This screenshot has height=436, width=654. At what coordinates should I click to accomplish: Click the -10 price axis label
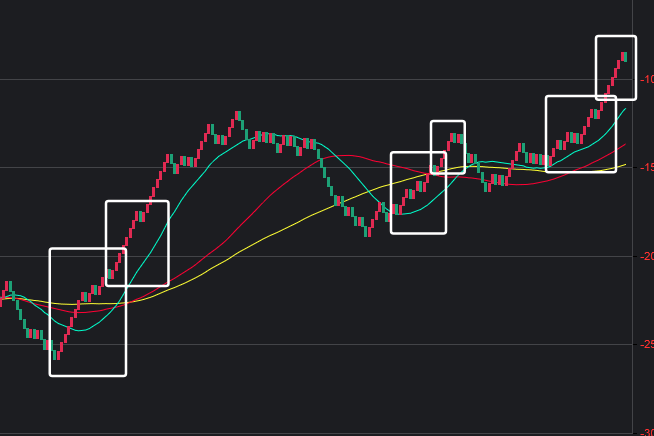pyautogui.click(x=645, y=78)
